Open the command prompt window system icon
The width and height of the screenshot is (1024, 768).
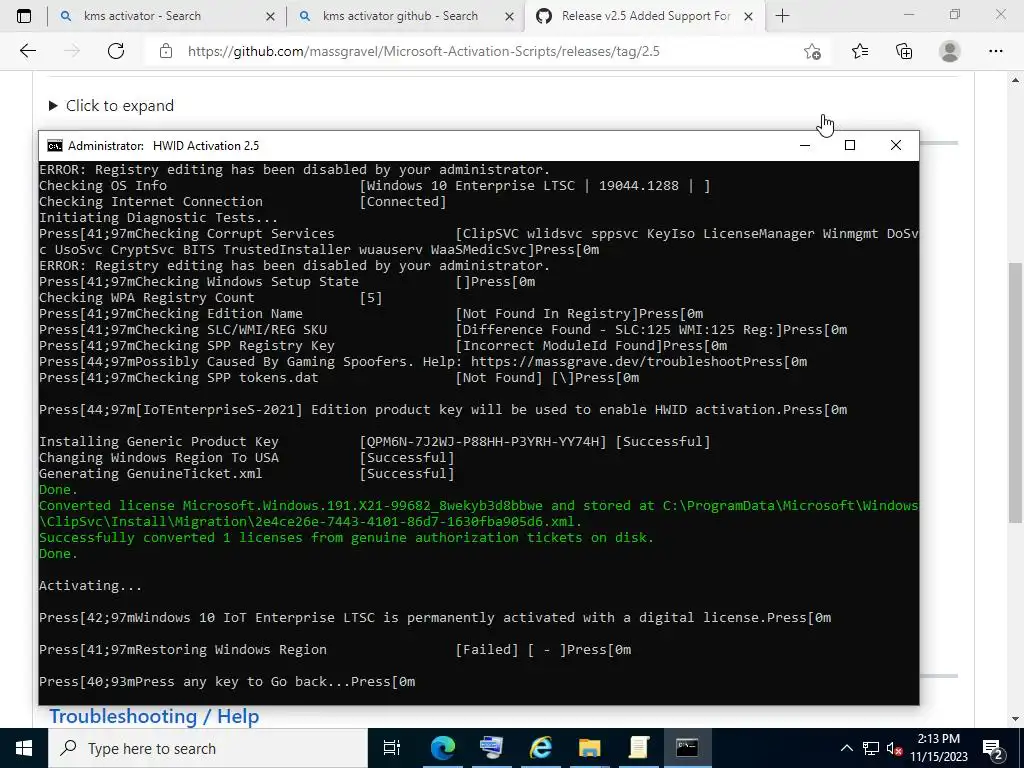point(55,146)
